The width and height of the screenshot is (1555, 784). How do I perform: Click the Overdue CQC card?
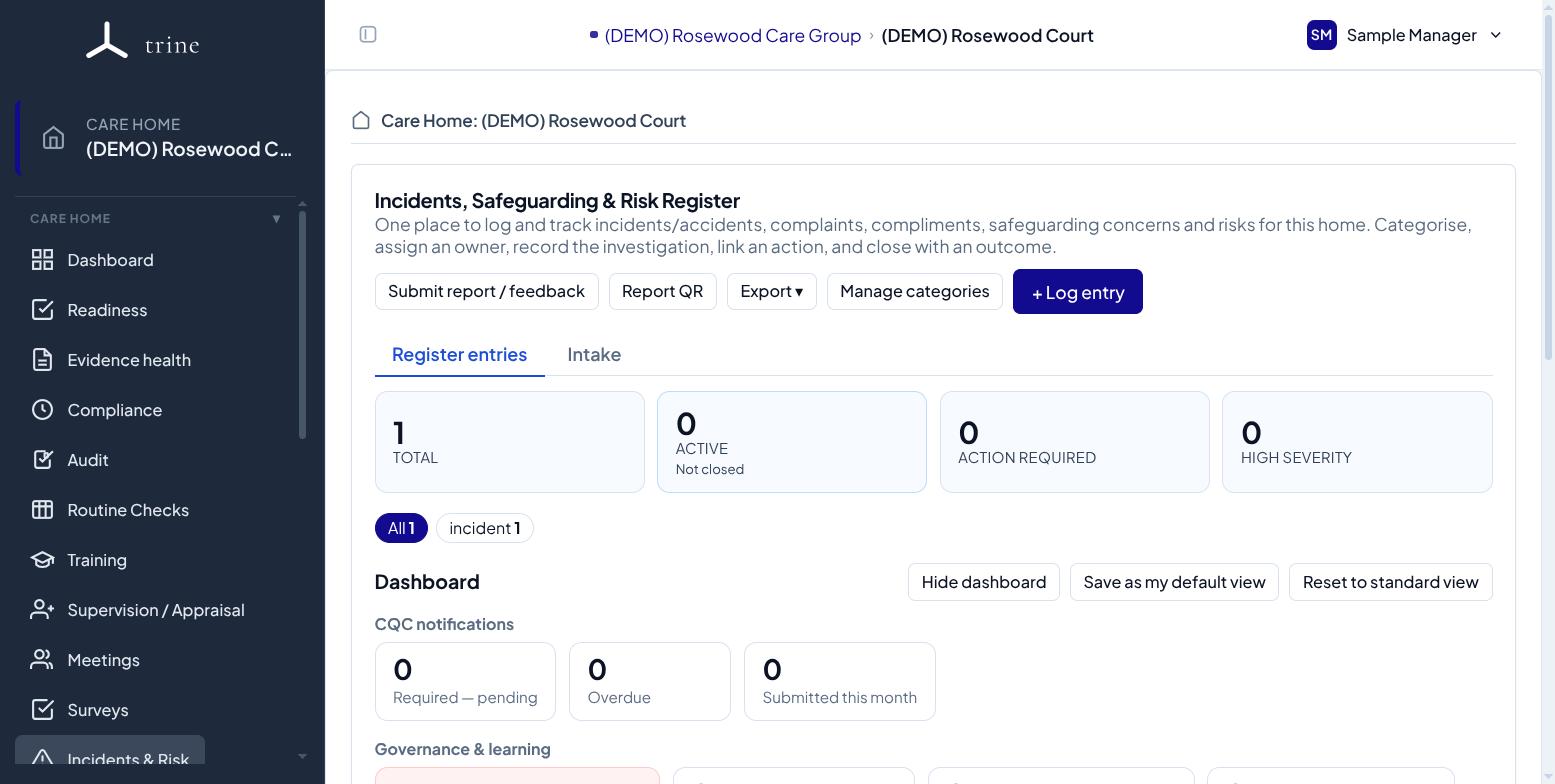(649, 681)
